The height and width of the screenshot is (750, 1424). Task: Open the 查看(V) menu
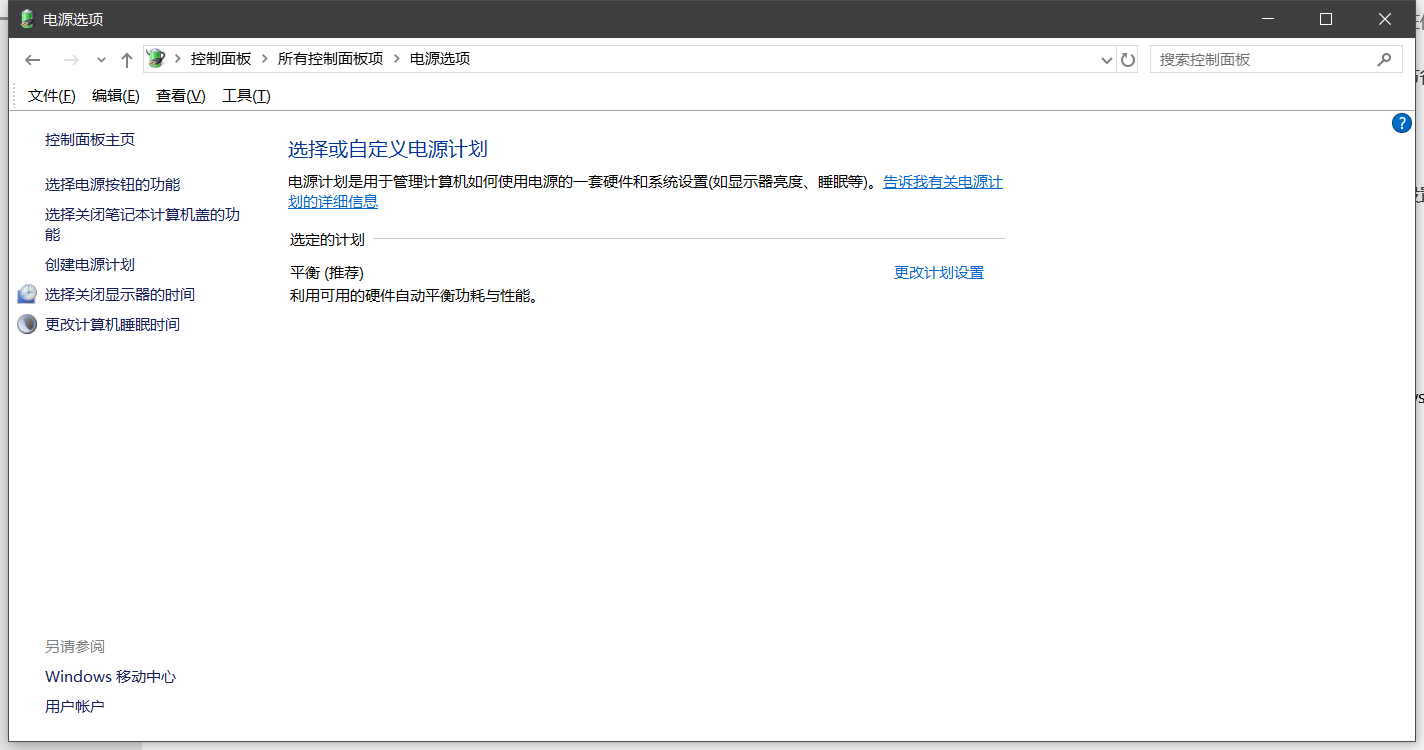(x=181, y=96)
